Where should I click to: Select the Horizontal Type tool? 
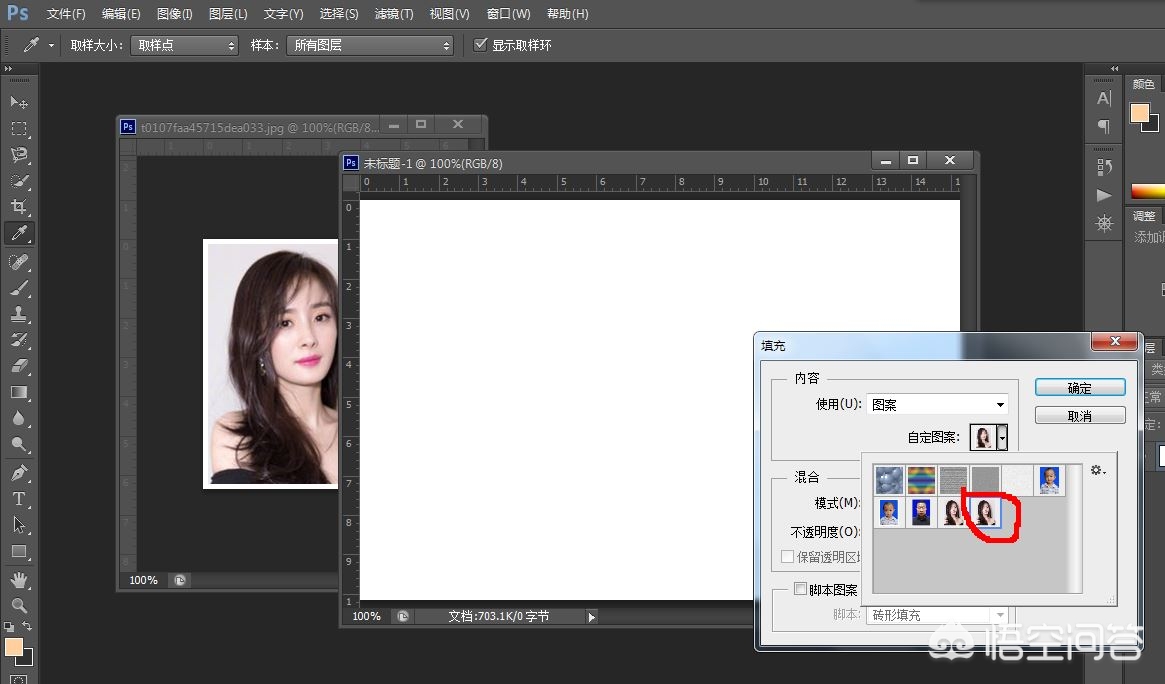click(20, 499)
